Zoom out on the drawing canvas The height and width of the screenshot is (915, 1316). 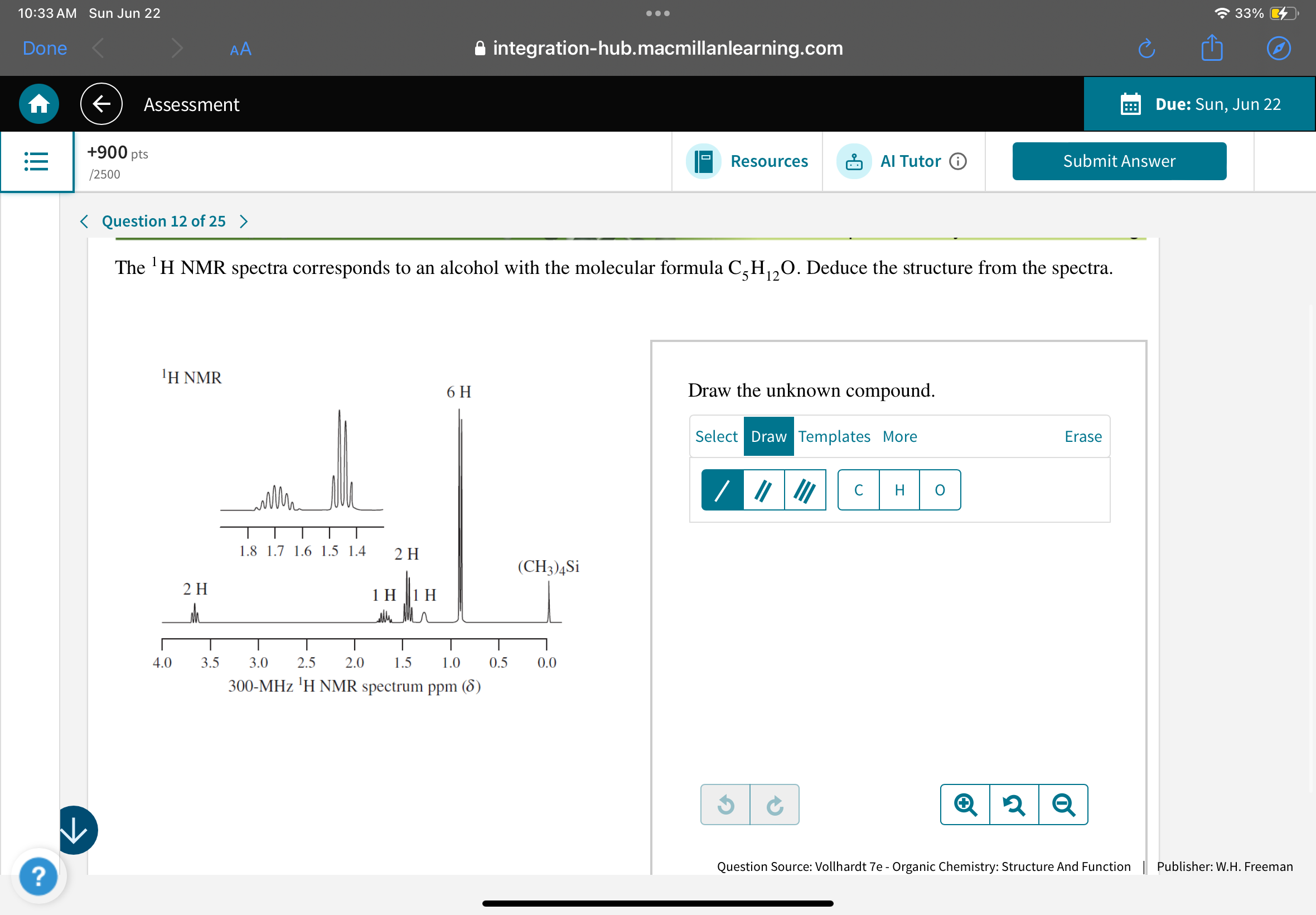1063,805
